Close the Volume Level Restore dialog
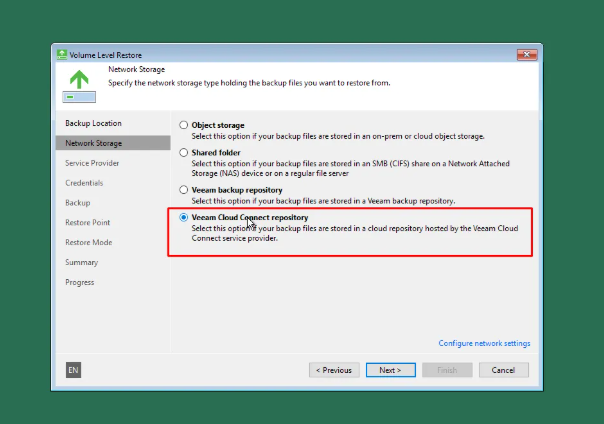The height and width of the screenshot is (424, 604). (x=528, y=52)
